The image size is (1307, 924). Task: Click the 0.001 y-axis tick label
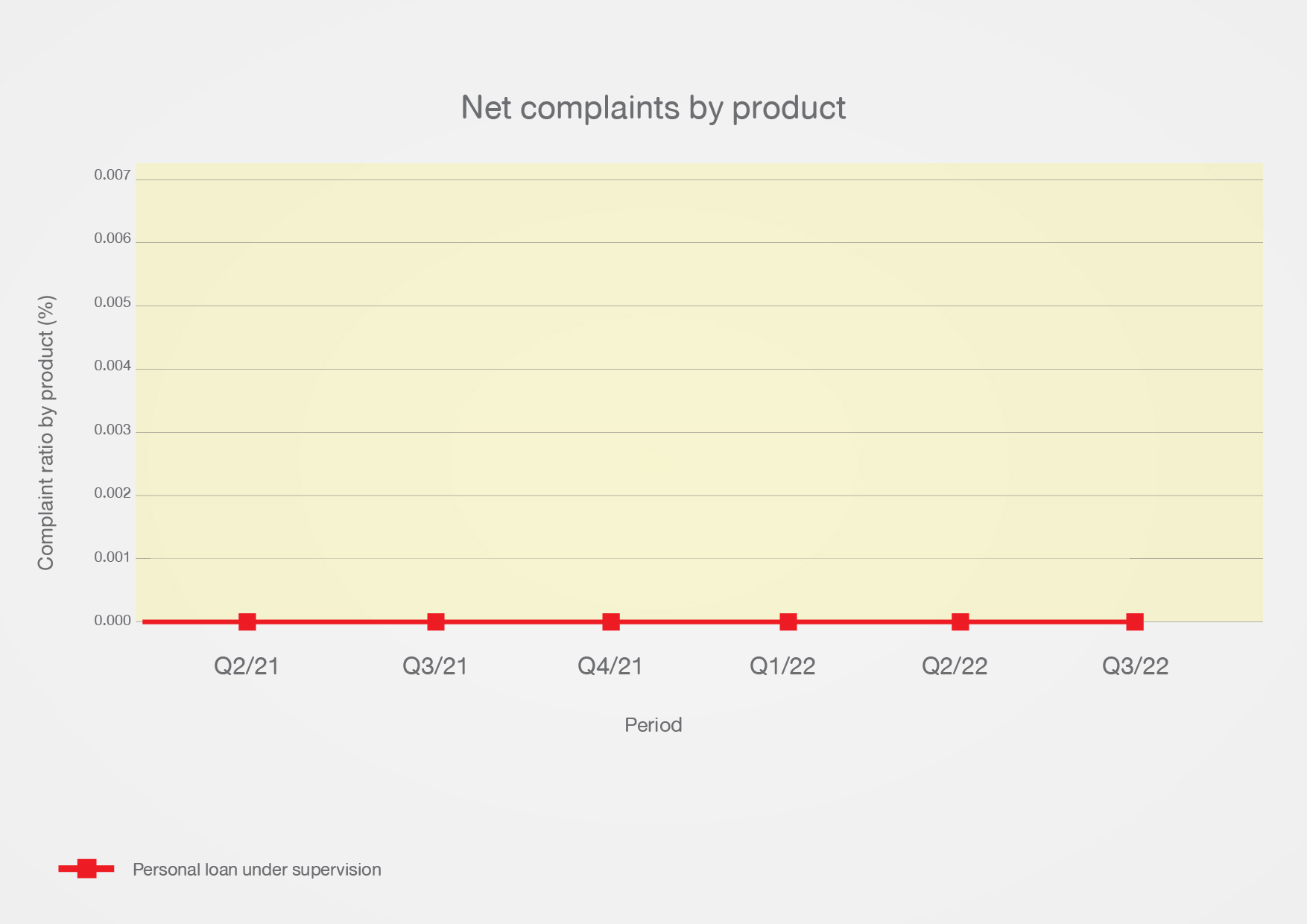(113, 557)
